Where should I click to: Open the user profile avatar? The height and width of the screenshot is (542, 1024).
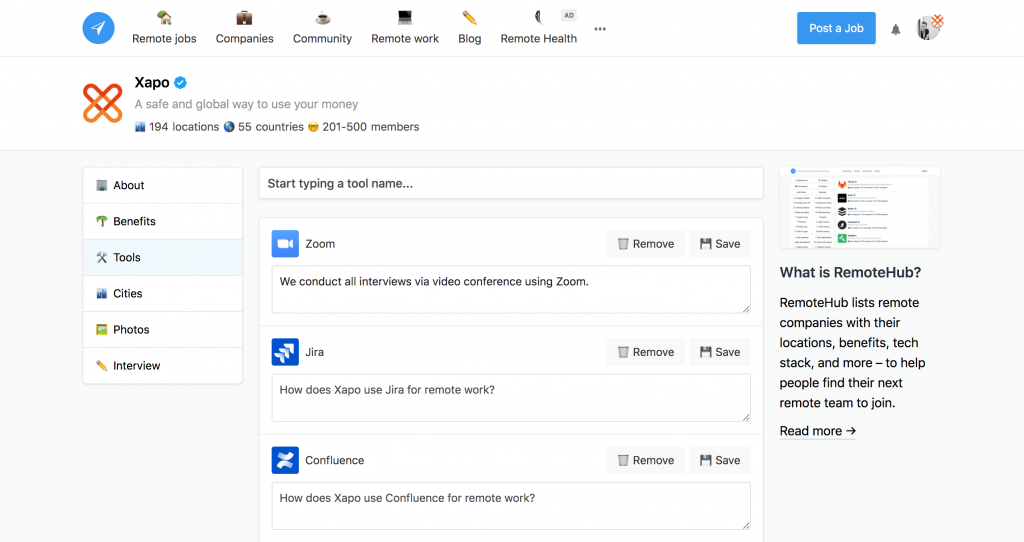[x=929, y=28]
